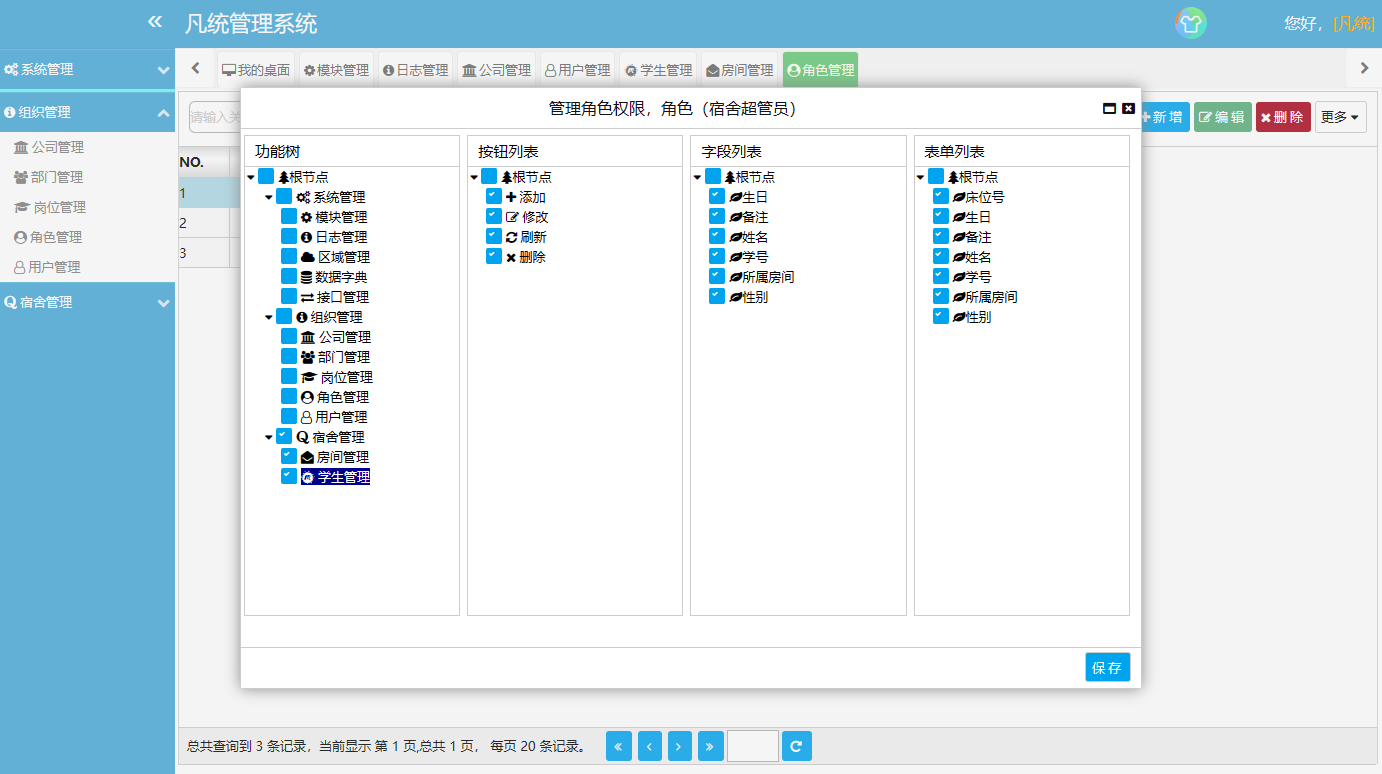Uncheck the 性别 checkbox in form list
Viewport: 1382px width, 774px height.
point(941,316)
